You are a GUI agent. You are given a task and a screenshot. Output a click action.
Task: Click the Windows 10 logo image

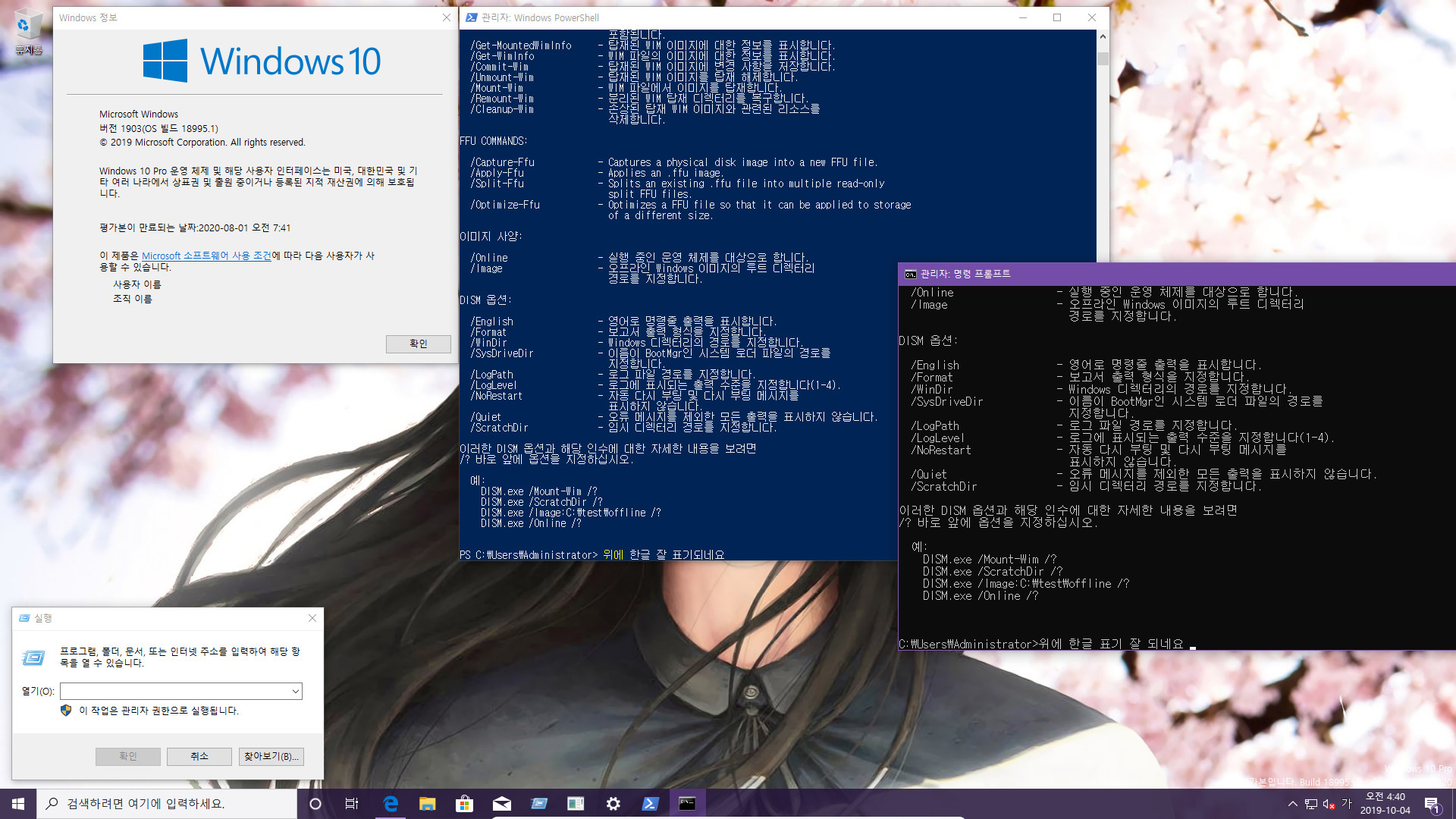pyautogui.click(x=262, y=61)
